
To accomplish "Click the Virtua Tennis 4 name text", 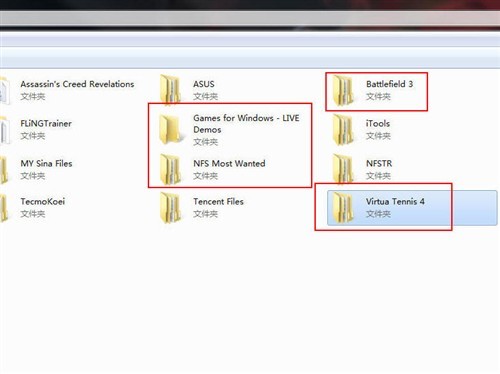I will pos(395,201).
